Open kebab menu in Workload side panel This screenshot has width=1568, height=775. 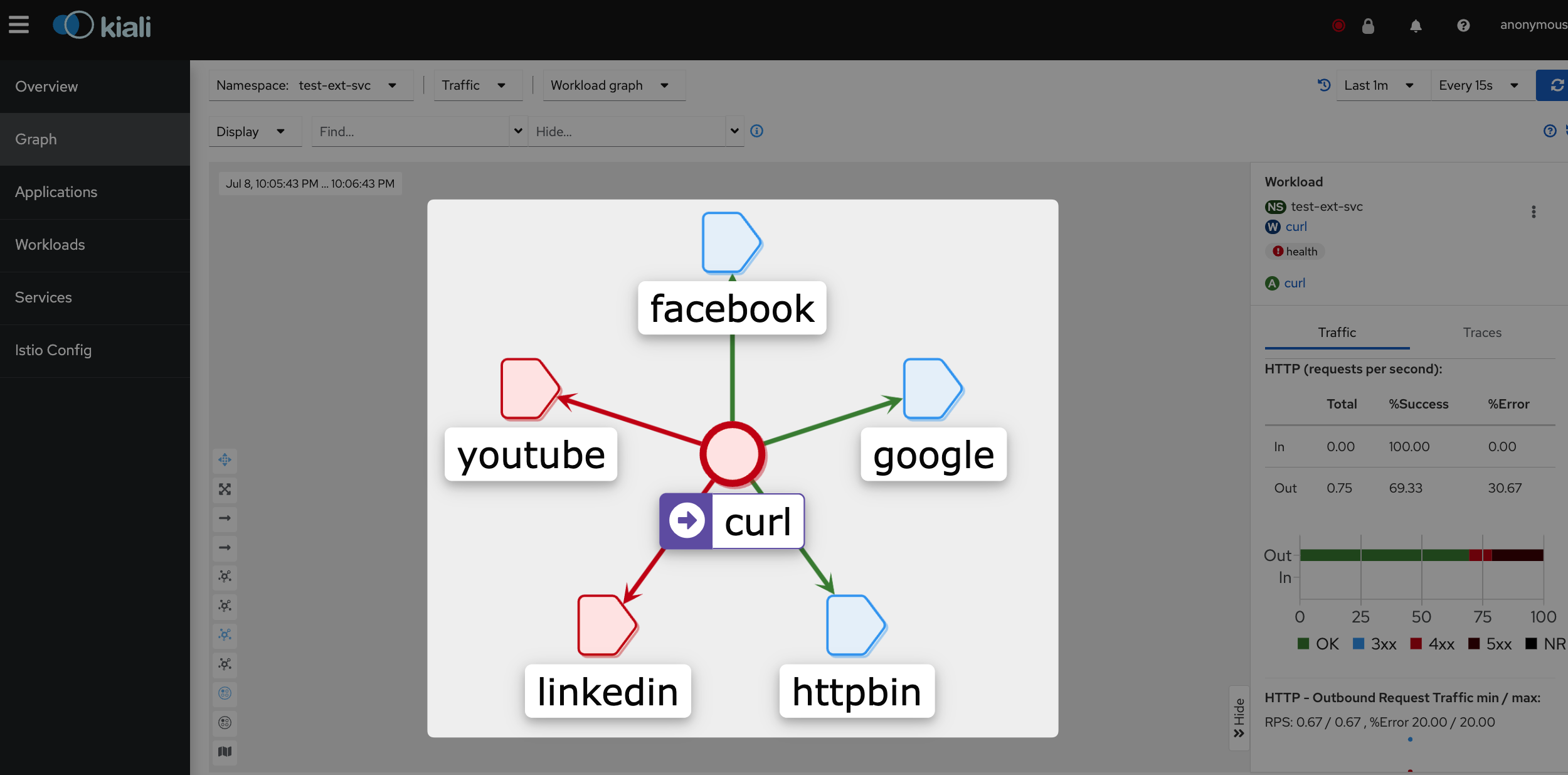click(1534, 212)
